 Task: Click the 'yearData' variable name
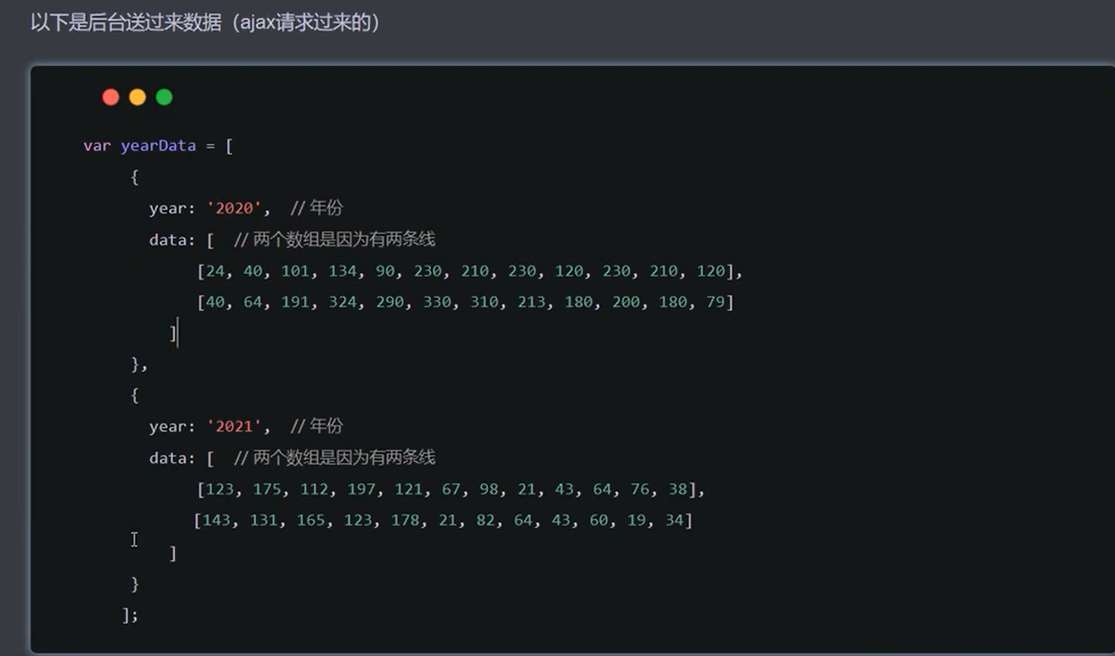[158, 146]
